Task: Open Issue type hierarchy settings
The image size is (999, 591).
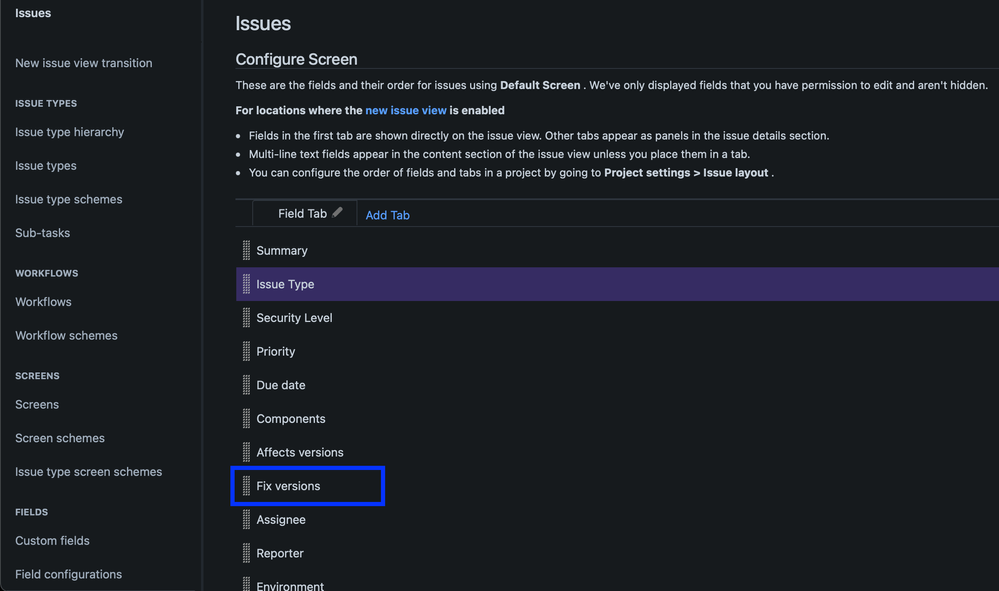Action: (x=69, y=131)
